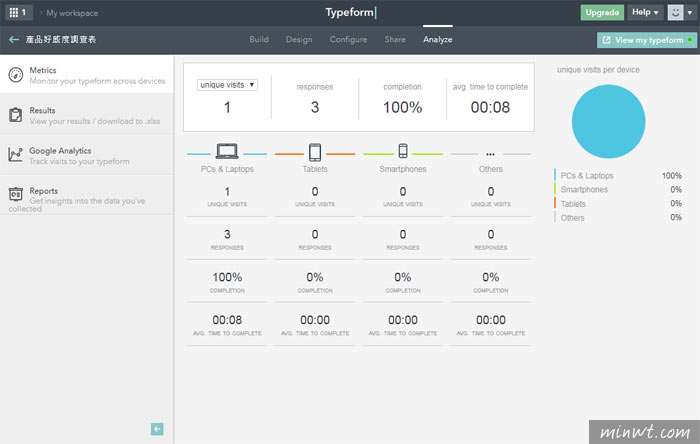Open Reports sidebar entry

pos(87,195)
